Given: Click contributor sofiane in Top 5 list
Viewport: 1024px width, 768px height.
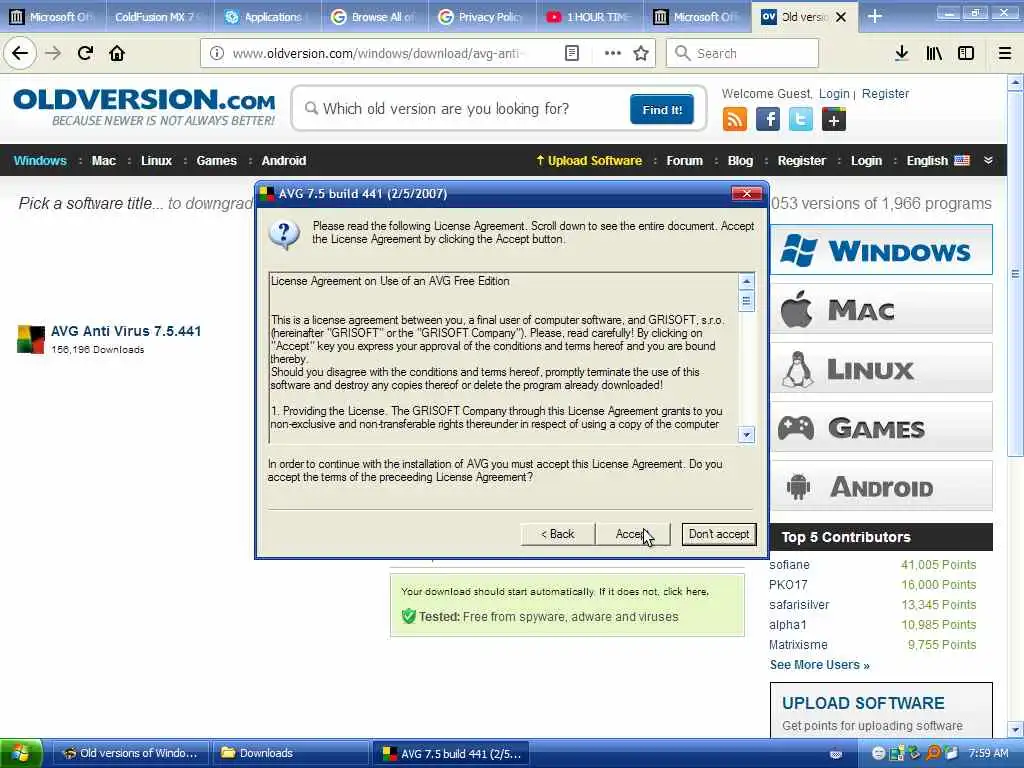Looking at the screenshot, I should (789, 565).
